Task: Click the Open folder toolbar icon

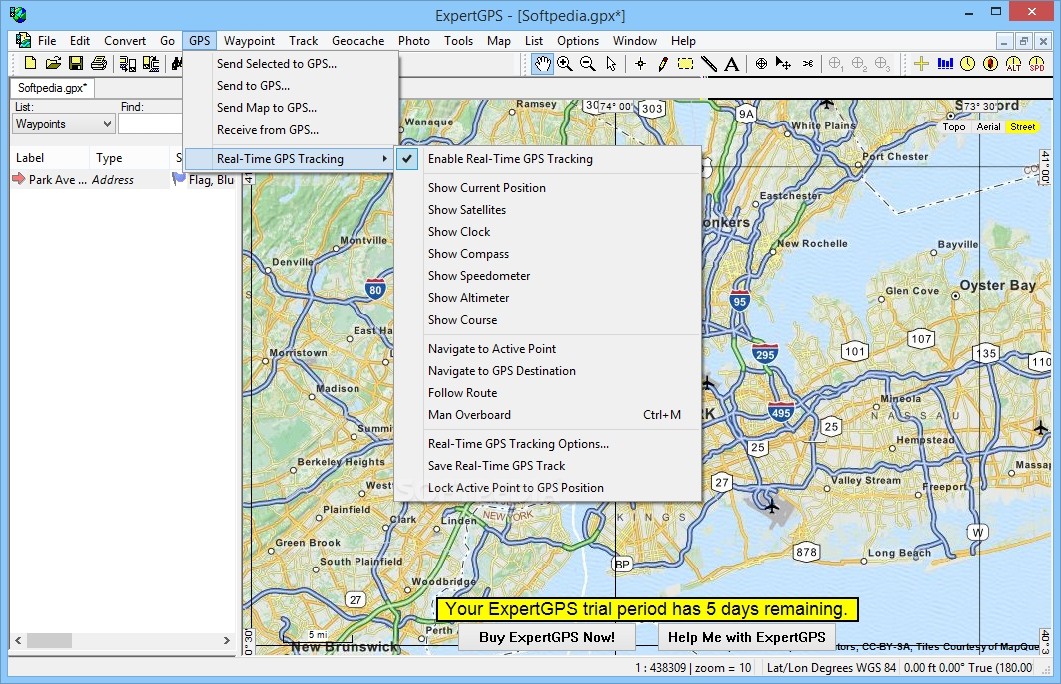Action: click(53, 64)
